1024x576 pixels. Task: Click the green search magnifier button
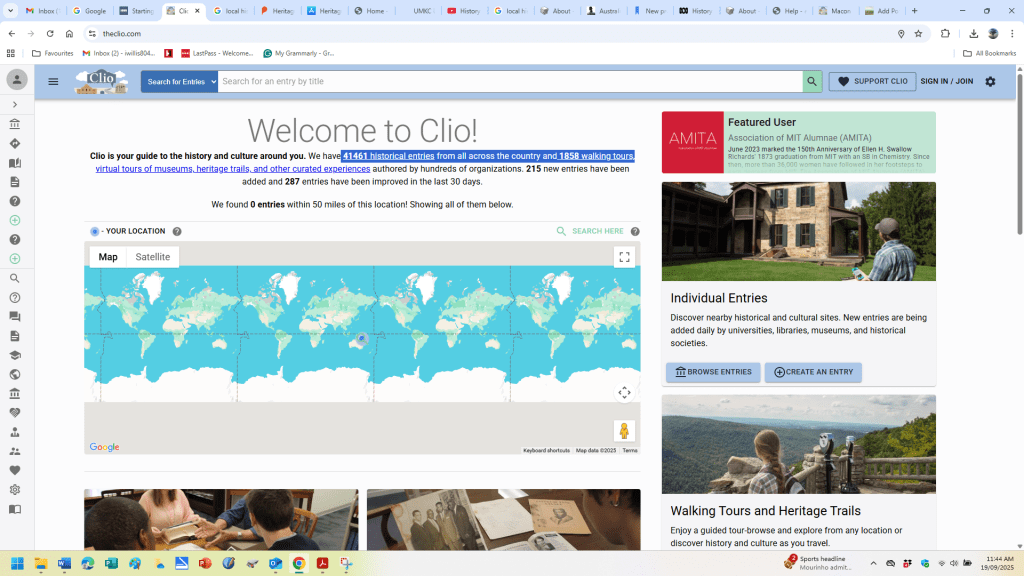pyautogui.click(x=812, y=82)
